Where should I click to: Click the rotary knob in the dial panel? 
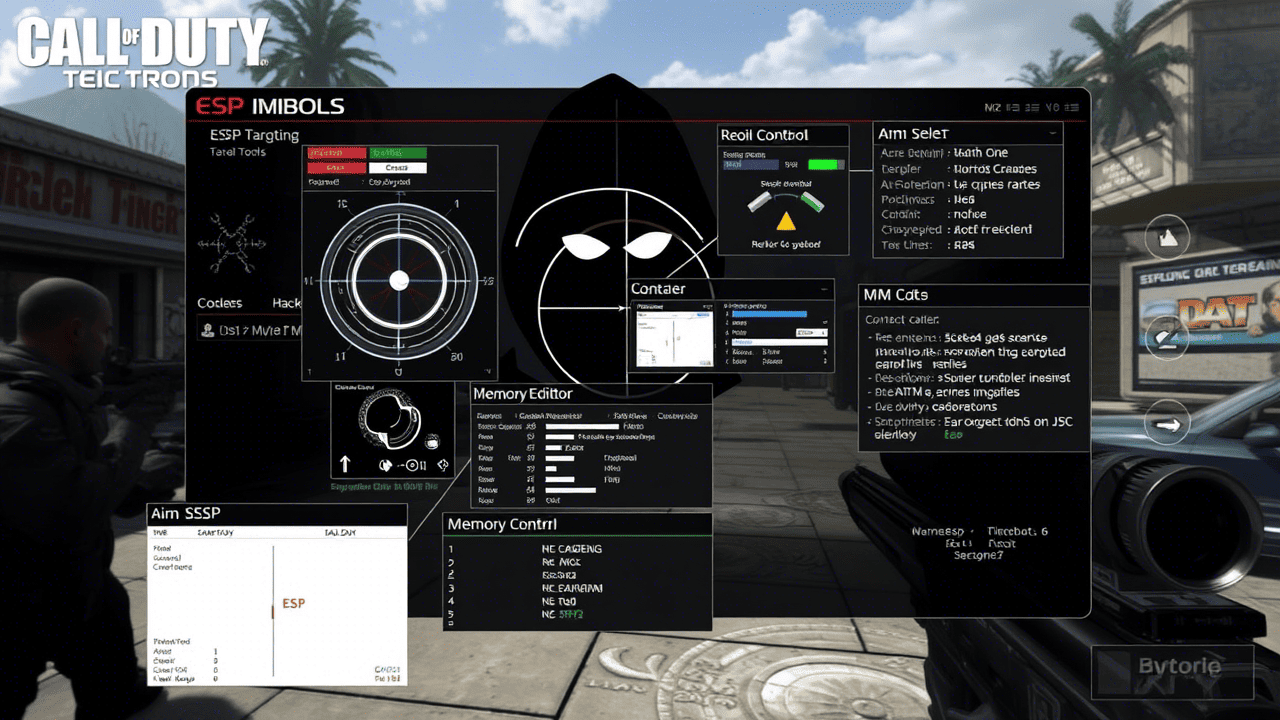(388, 421)
